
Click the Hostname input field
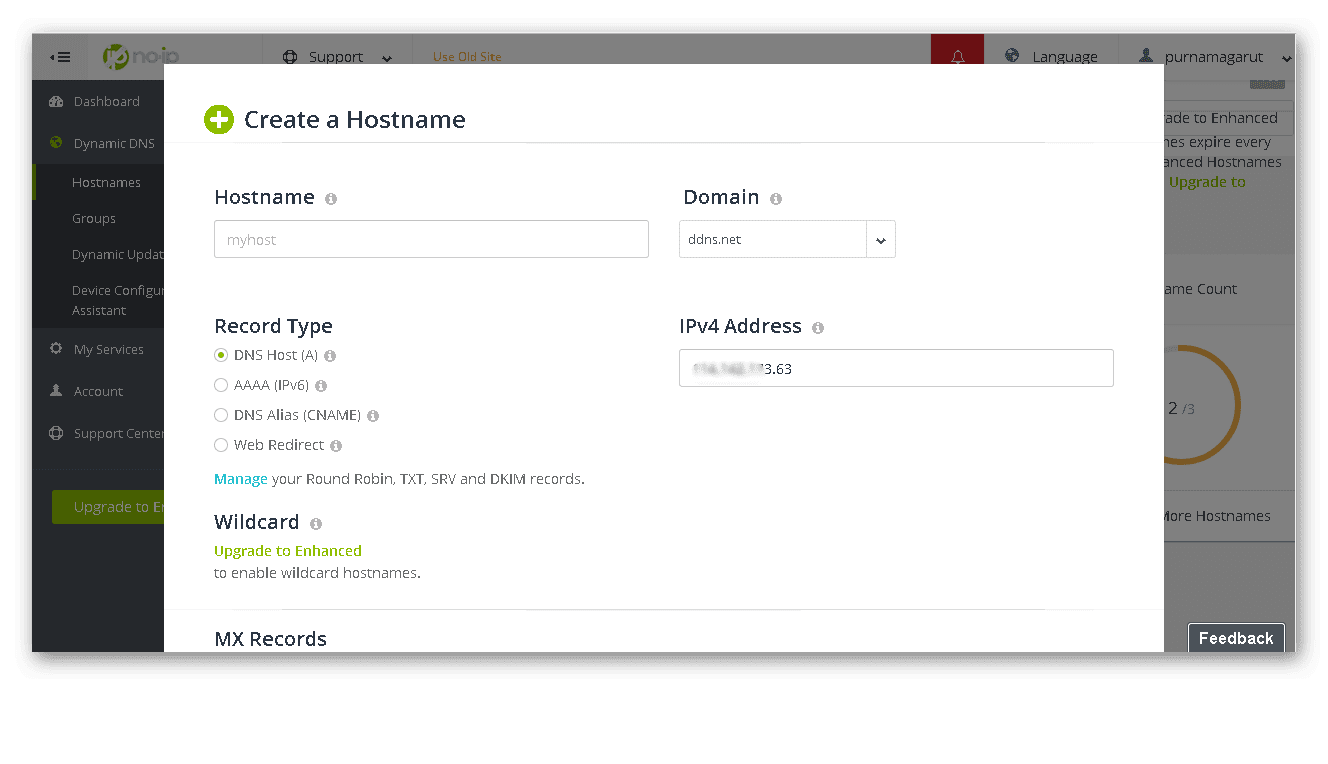coord(431,240)
